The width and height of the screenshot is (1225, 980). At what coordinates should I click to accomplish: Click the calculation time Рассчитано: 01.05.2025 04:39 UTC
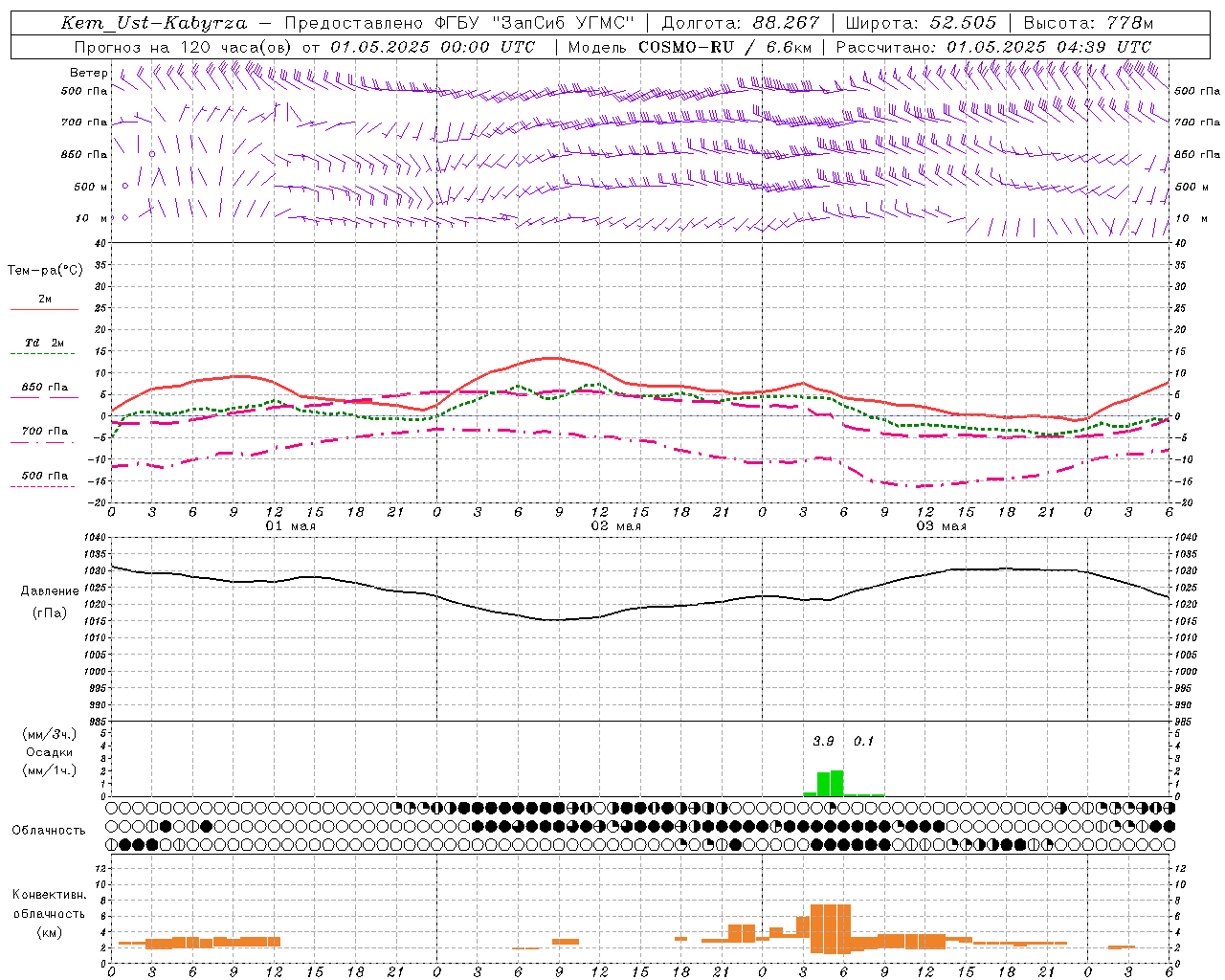coord(993,47)
